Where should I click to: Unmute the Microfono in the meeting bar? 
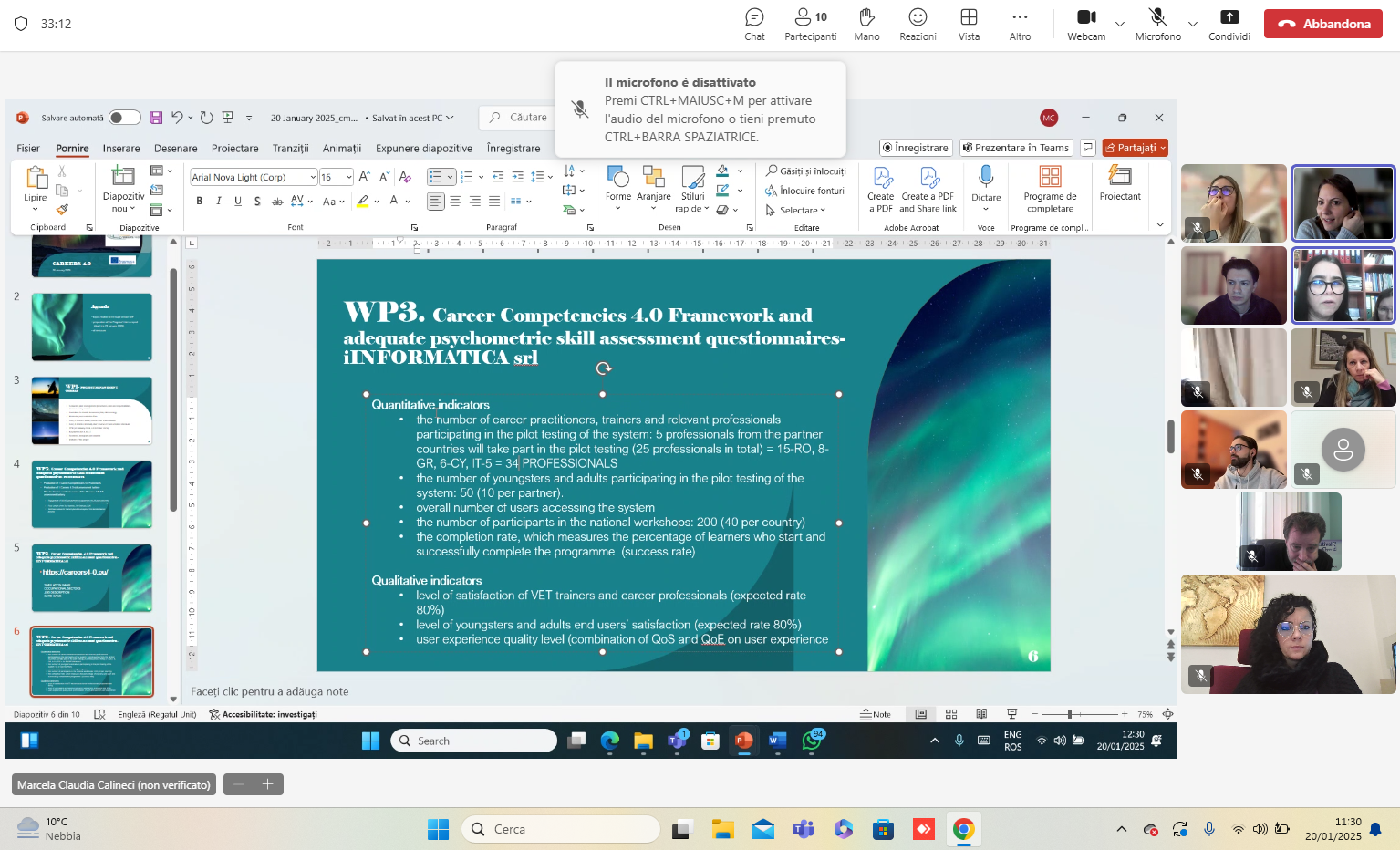click(x=1157, y=25)
